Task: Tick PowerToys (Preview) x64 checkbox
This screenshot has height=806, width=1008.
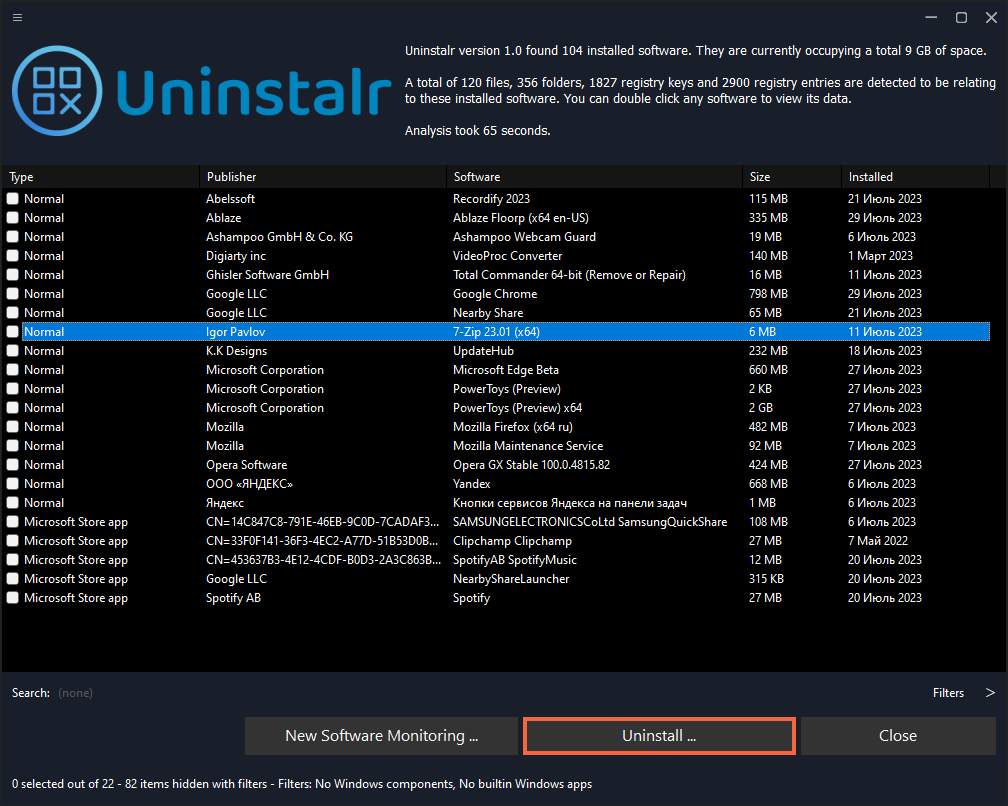Action: pos(12,407)
